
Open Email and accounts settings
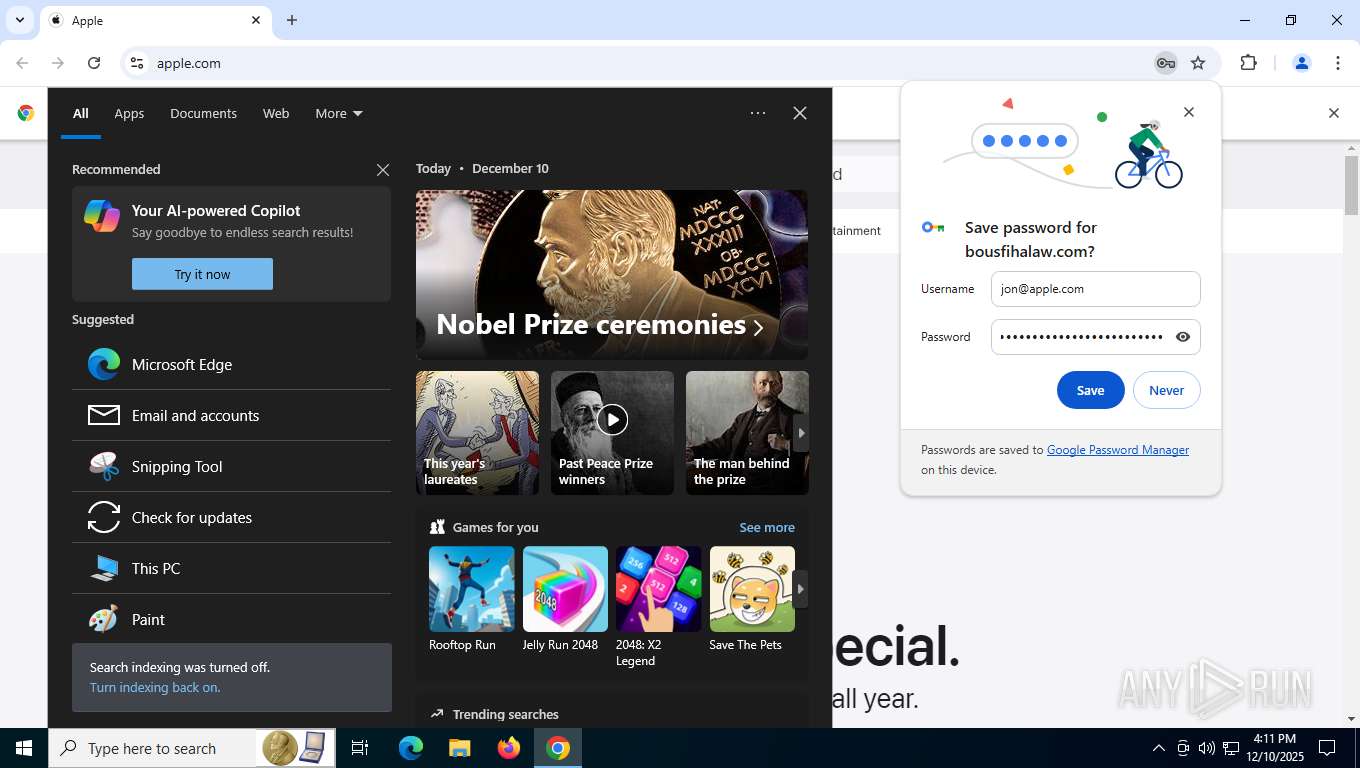pos(231,415)
